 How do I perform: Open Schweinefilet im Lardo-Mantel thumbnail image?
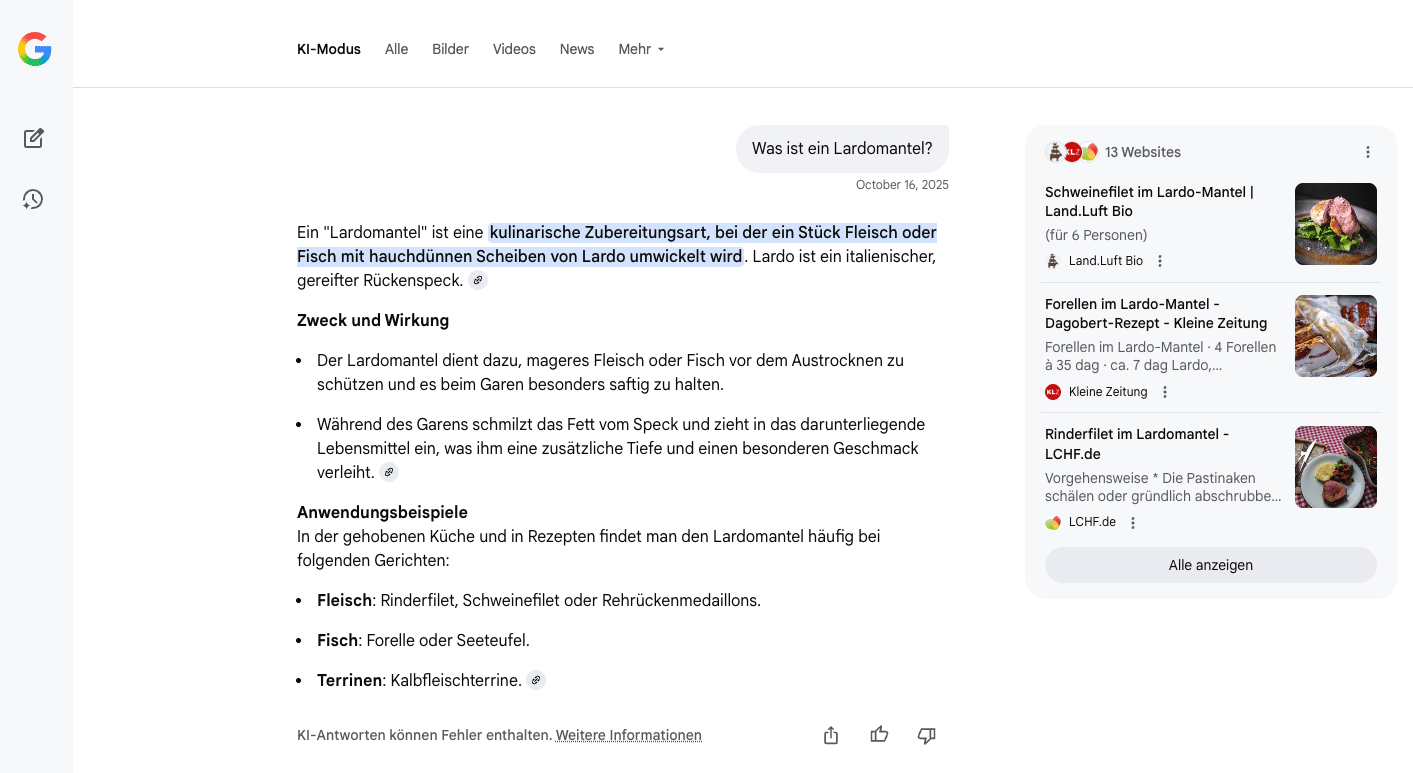pos(1335,224)
